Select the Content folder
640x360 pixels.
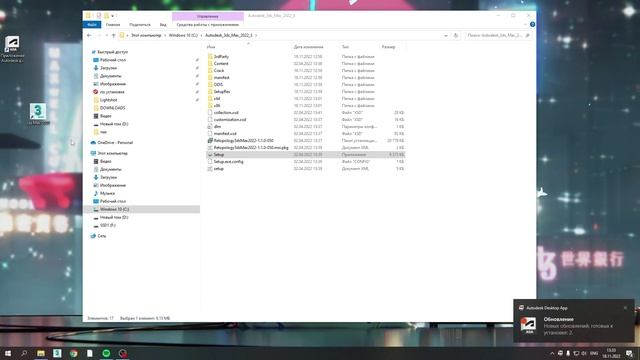tap(221, 63)
